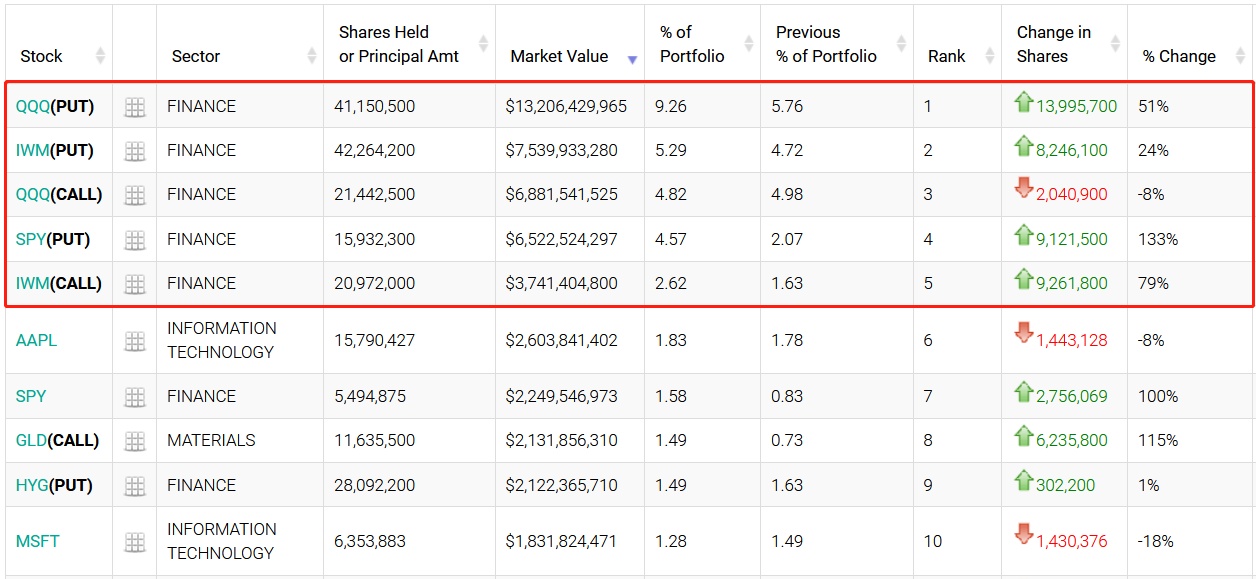The width and height of the screenshot is (1256, 579).
Task: Click the red down arrow for AAPL shares
Action: click(x=1023, y=334)
